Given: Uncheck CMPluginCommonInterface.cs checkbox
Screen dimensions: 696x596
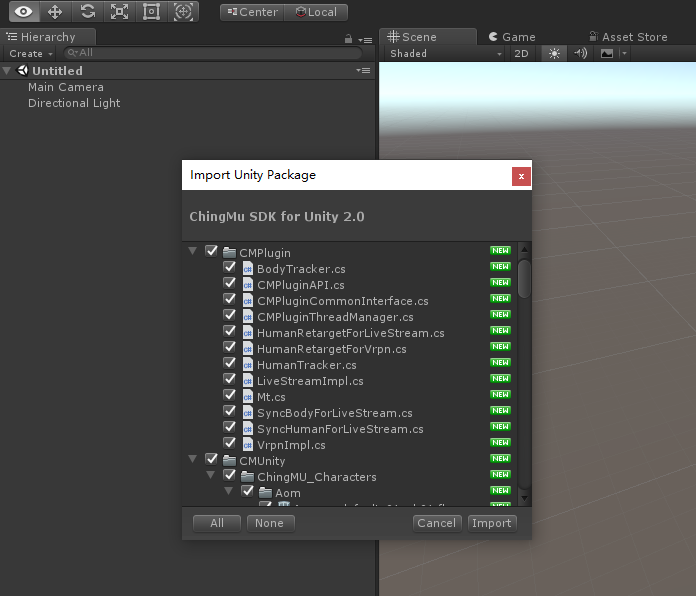Looking at the screenshot, I should click(x=229, y=299).
